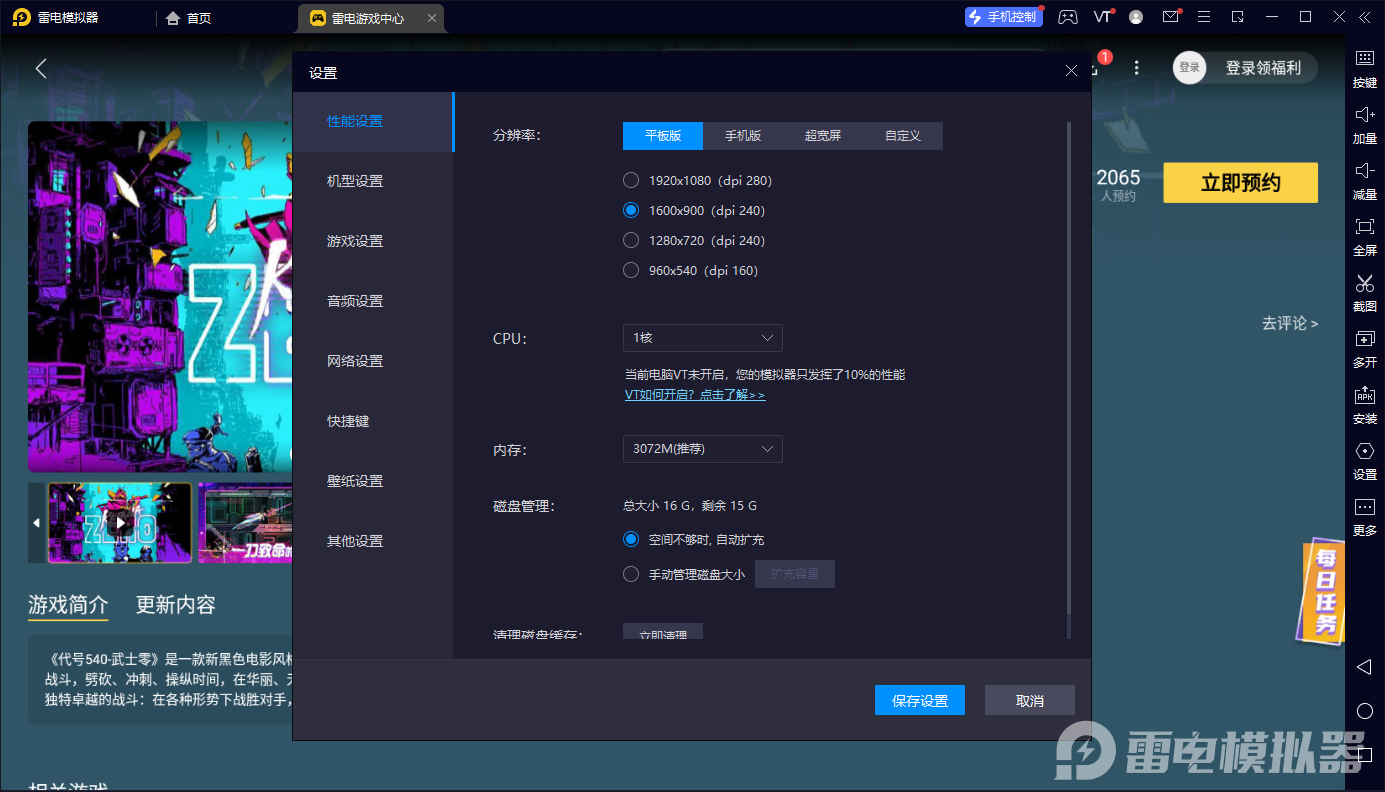Tap the Android recent apps square button
The width and height of the screenshot is (1385, 792).
1365,755
